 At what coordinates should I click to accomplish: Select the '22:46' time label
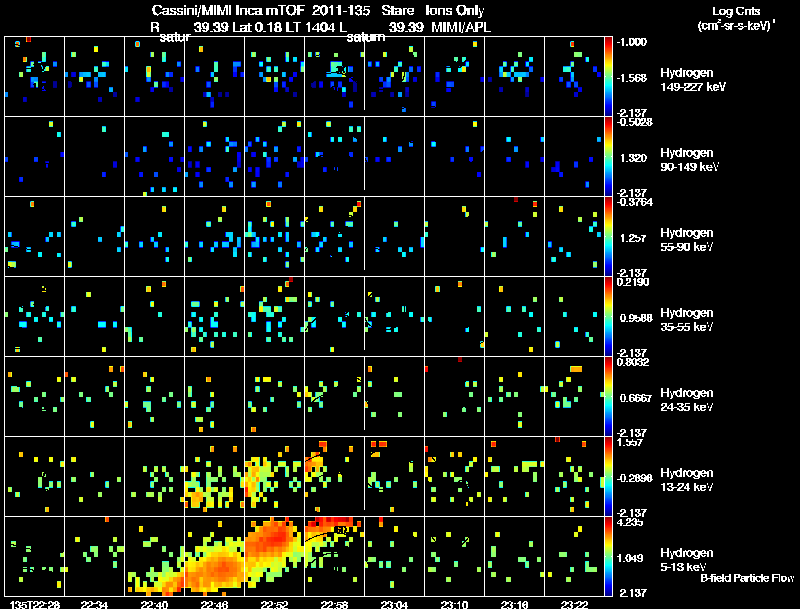(x=214, y=604)
